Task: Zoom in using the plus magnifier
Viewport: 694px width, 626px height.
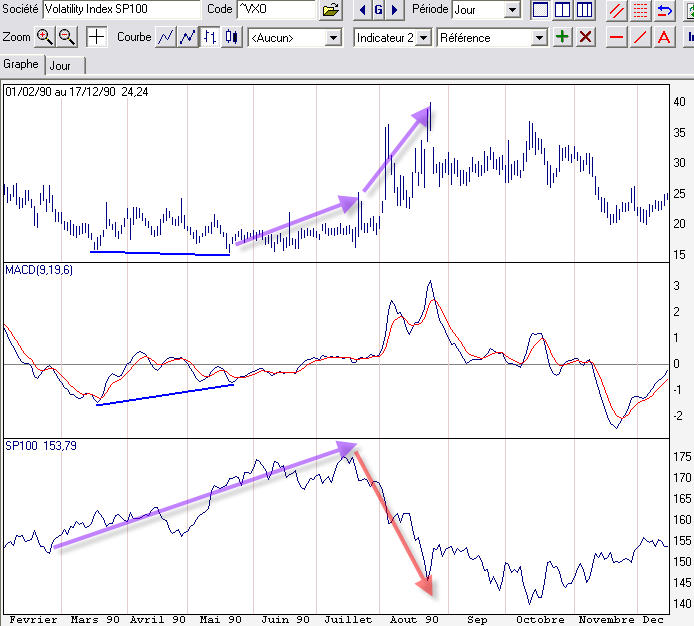Action: click(44, 37)
